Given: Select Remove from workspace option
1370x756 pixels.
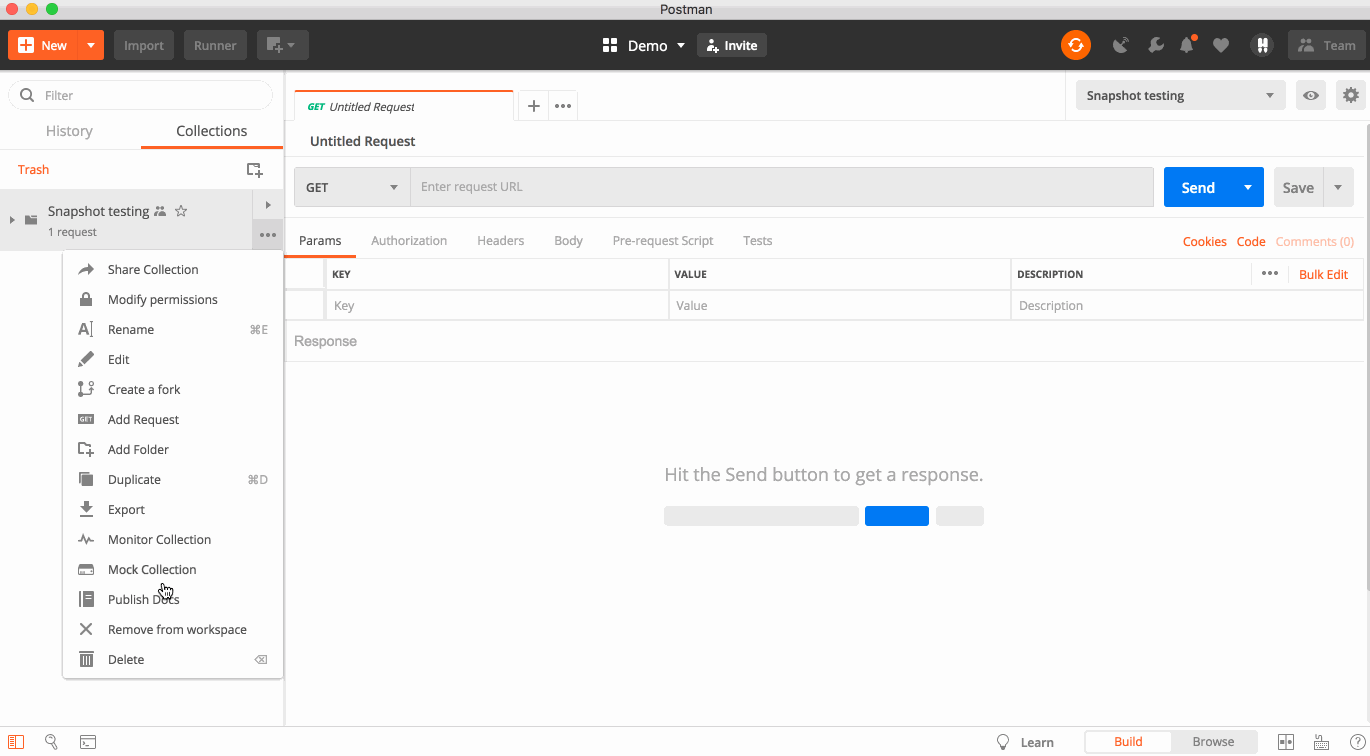Looking at the screenshot, I should pyautogui.click(x=172, y=629).
